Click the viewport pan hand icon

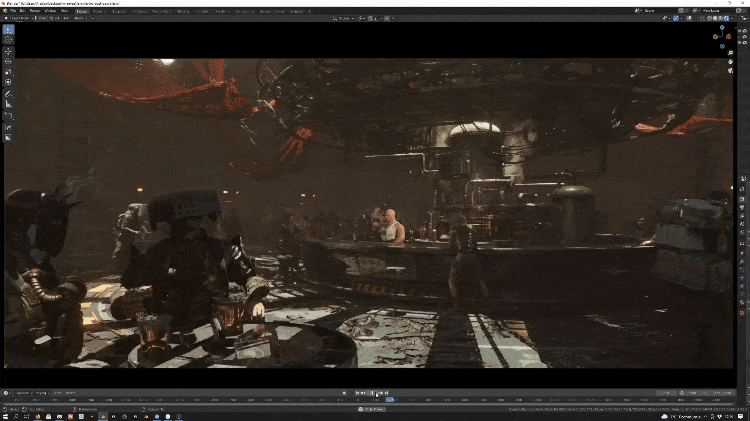point(730,62)
